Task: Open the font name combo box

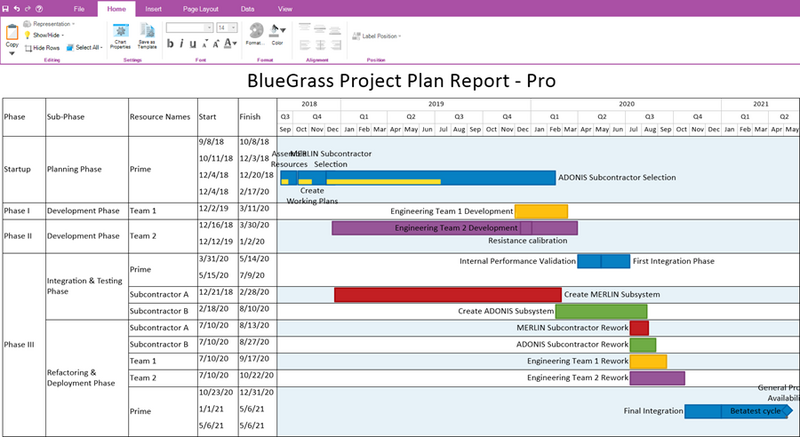Action: tap(189, 28)
